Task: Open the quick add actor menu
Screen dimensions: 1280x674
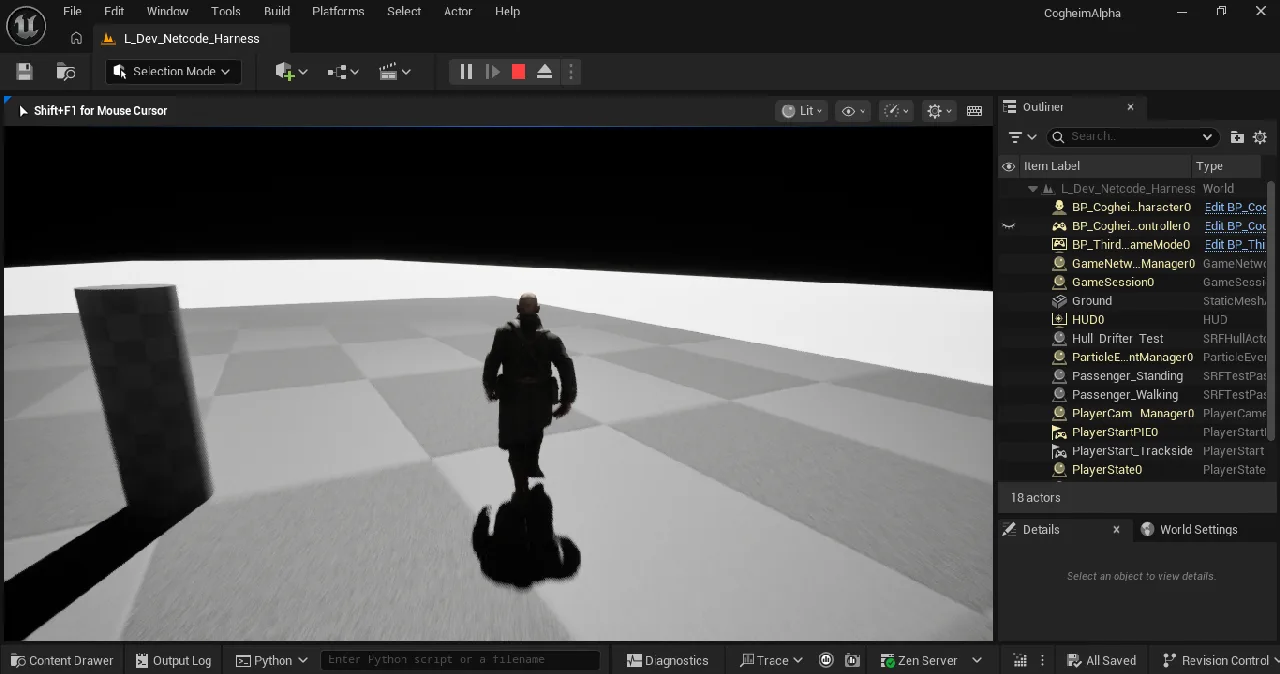Action: pyautogui.click(x=291, y=71)
